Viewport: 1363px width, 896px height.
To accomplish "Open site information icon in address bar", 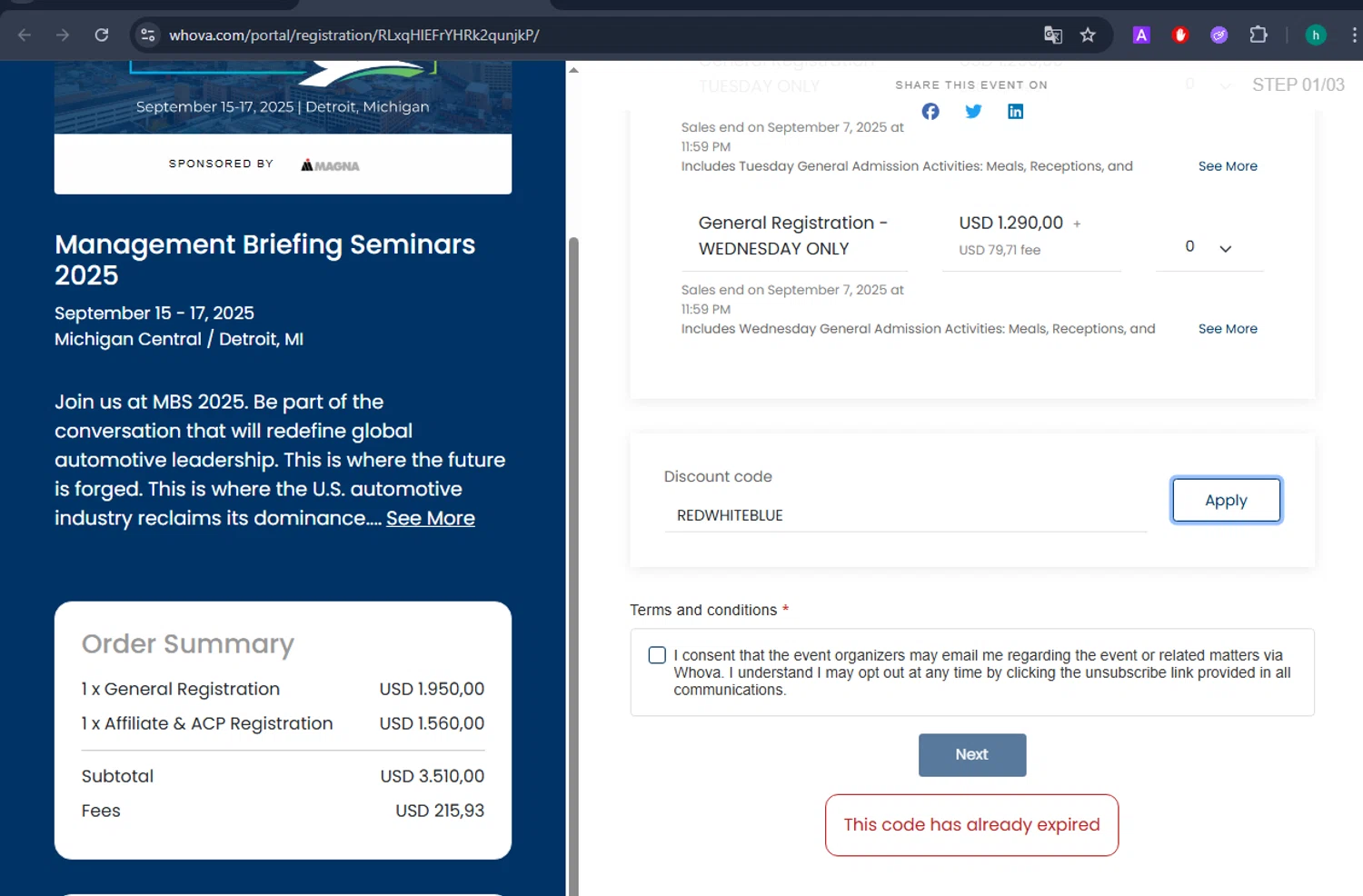I will coord(147,35).
